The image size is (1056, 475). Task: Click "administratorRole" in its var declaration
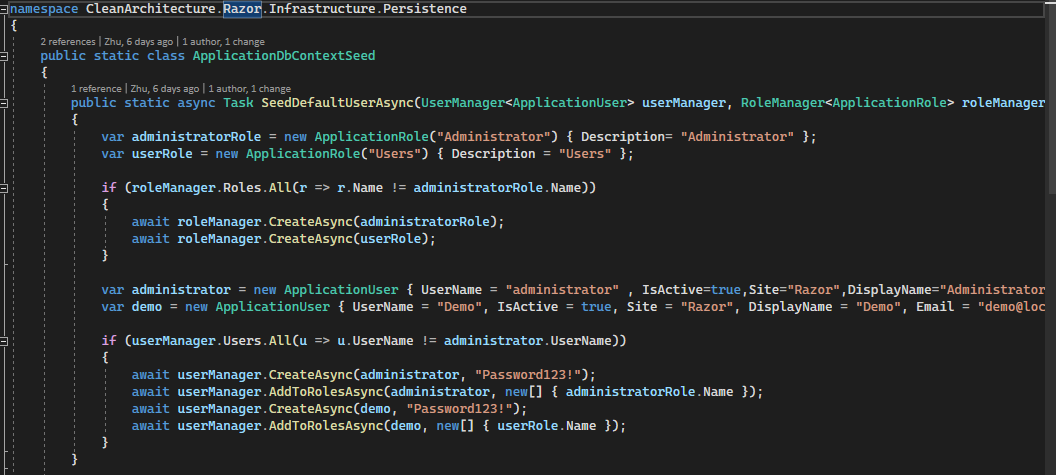[196, 137]
